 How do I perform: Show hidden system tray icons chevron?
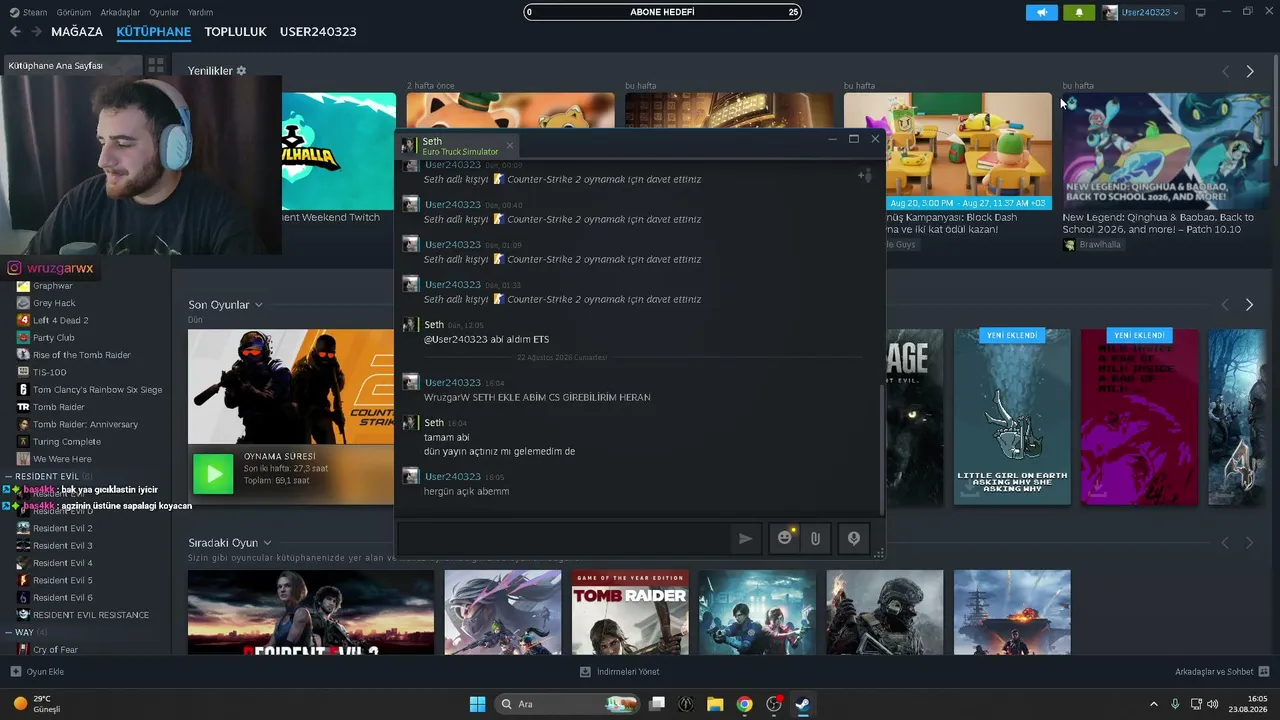click(x=1153, y=704)
